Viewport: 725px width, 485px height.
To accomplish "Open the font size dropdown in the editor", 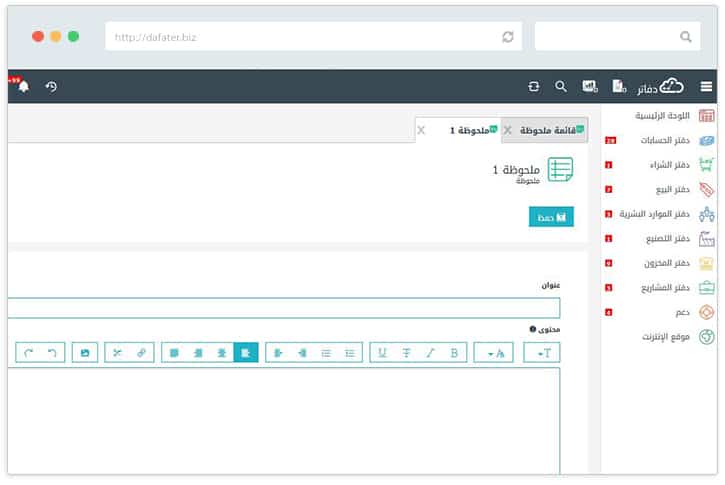I will 543,353.
